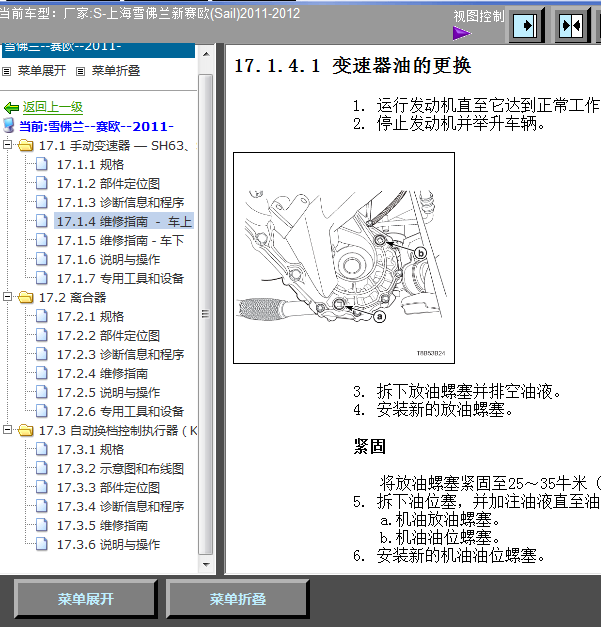This screenshot has height=629, width=601.
Task: Open 17.3.4 诊断信息和程序
Action: 120,506
